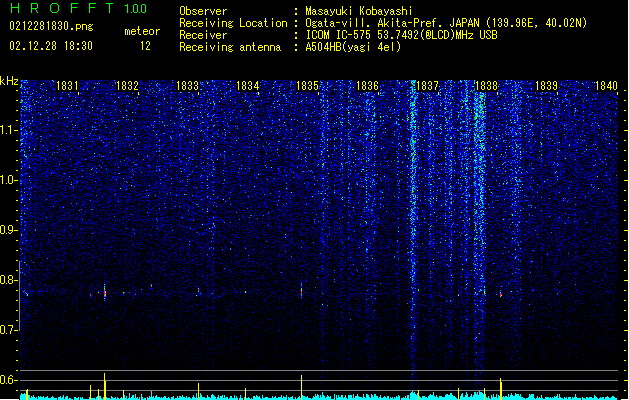Click the Receiver label
This screenshot has width=629, height=400.
pos(203,35)
